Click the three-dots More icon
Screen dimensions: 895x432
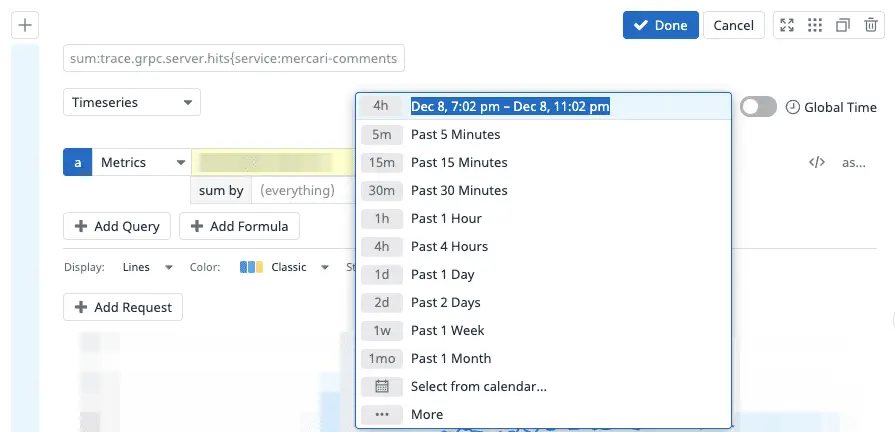(381, 414)
